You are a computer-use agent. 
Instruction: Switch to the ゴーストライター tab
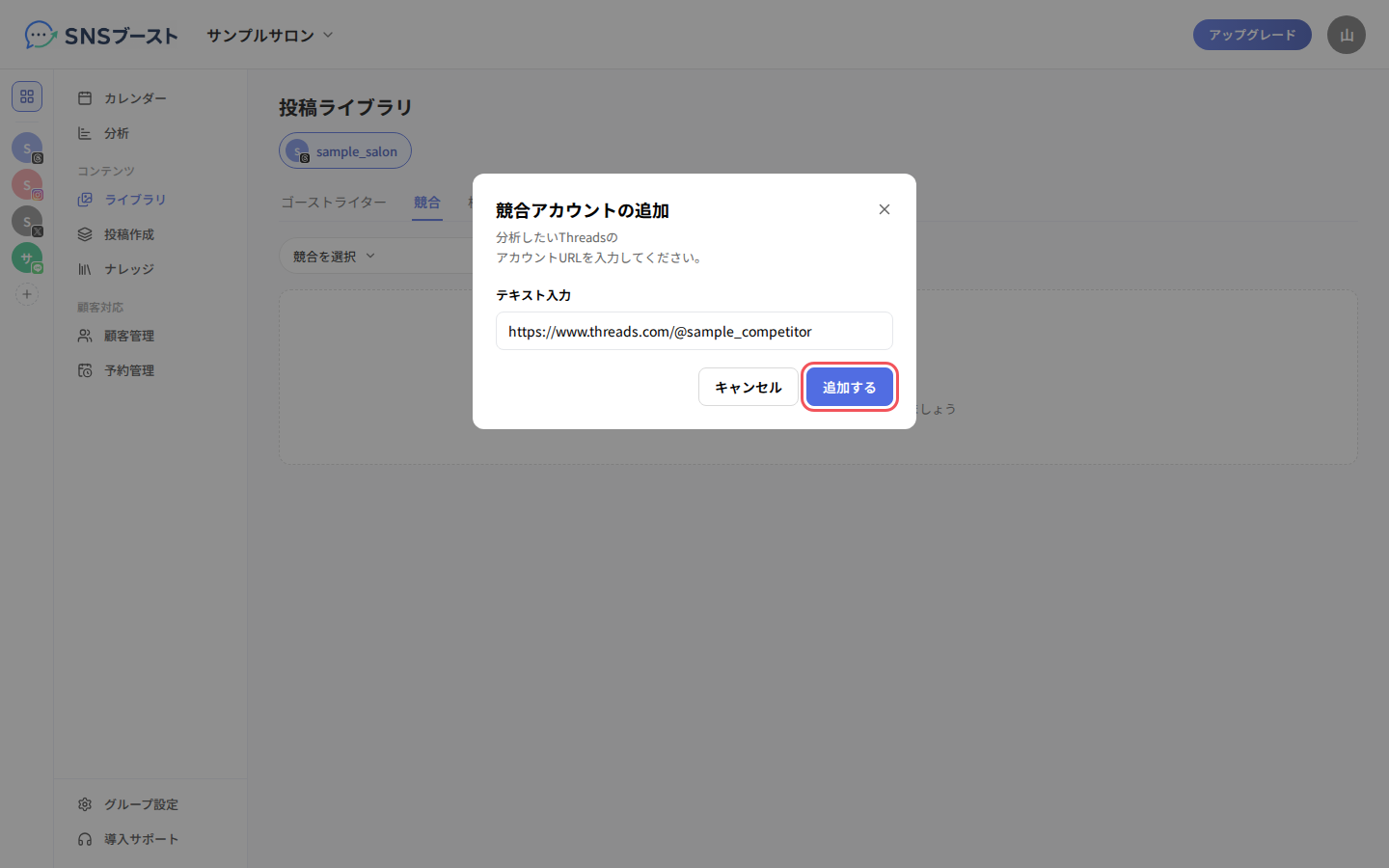(x=334, y=203)
